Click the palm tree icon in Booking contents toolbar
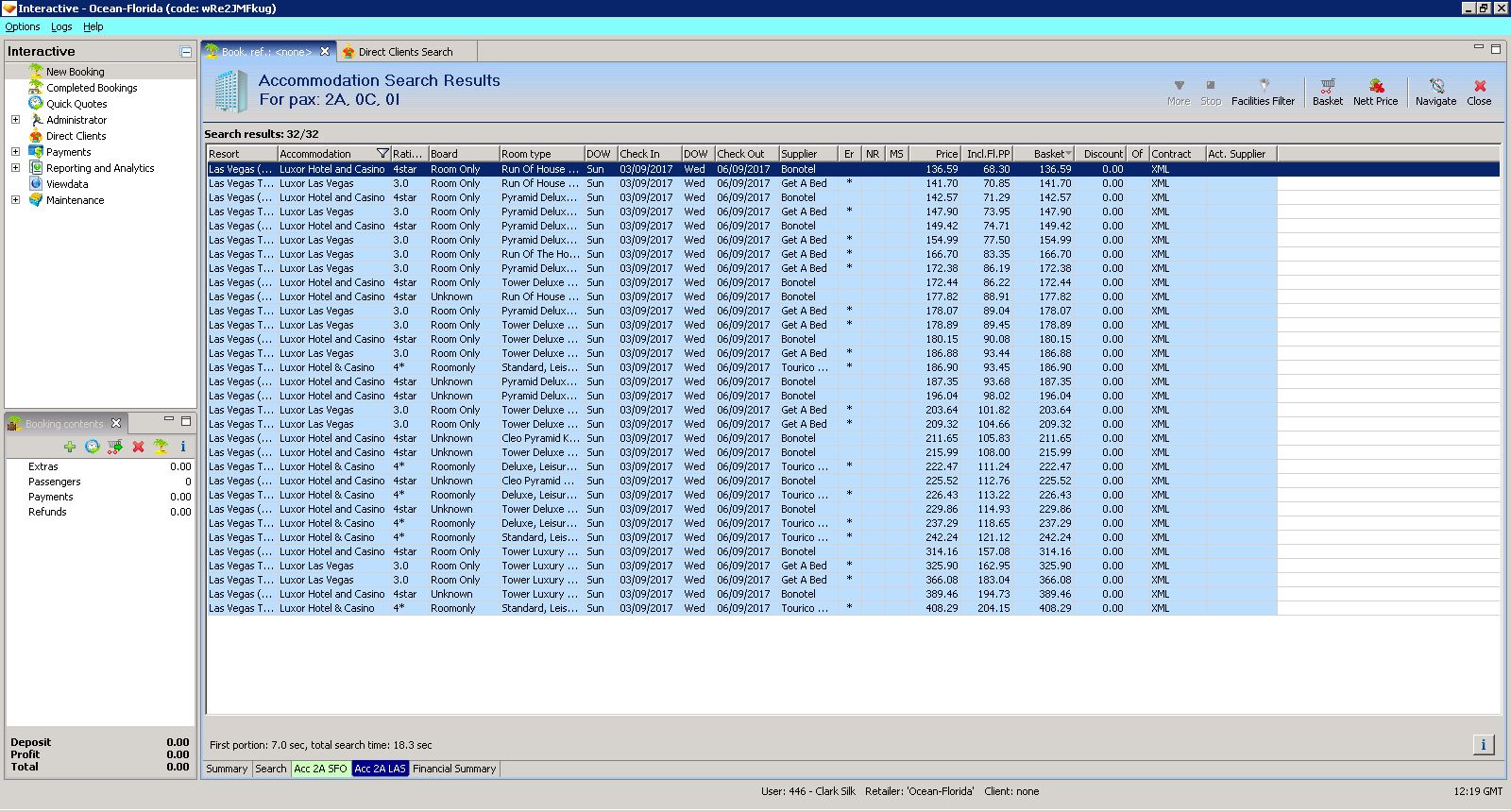1511x812 pixels. pyautogui.click(x=161, y=447)
